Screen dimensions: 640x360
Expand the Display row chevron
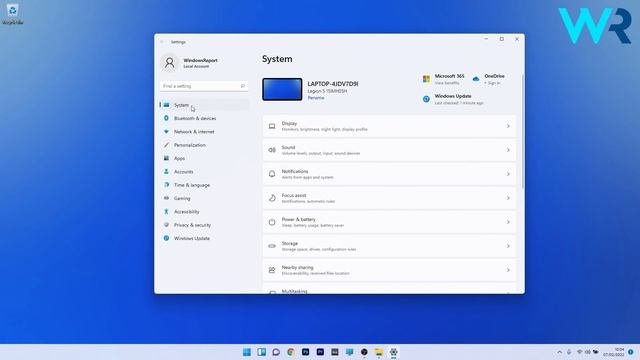pyautogui.click(x=508, y=126)
